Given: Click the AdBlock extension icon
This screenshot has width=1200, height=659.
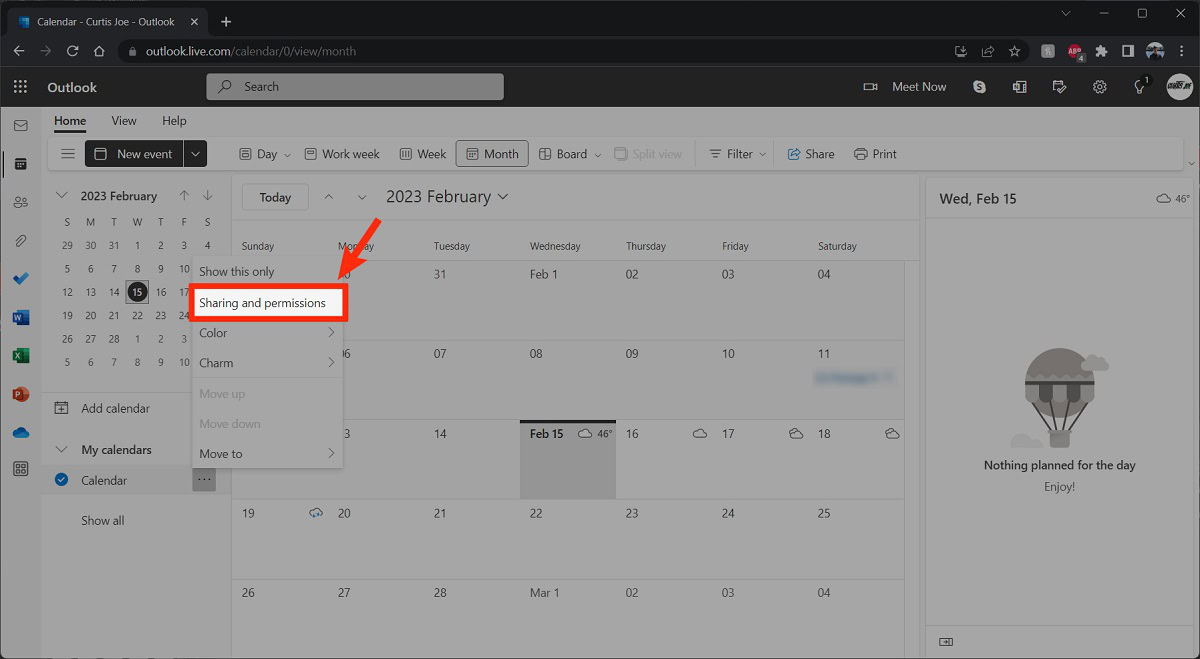Looking at the screenshot, I should pyautogui.click(x=1075, y=51).
